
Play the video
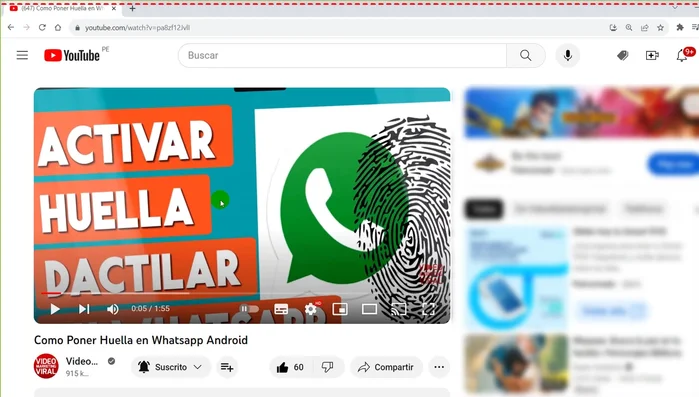[55, 309]
